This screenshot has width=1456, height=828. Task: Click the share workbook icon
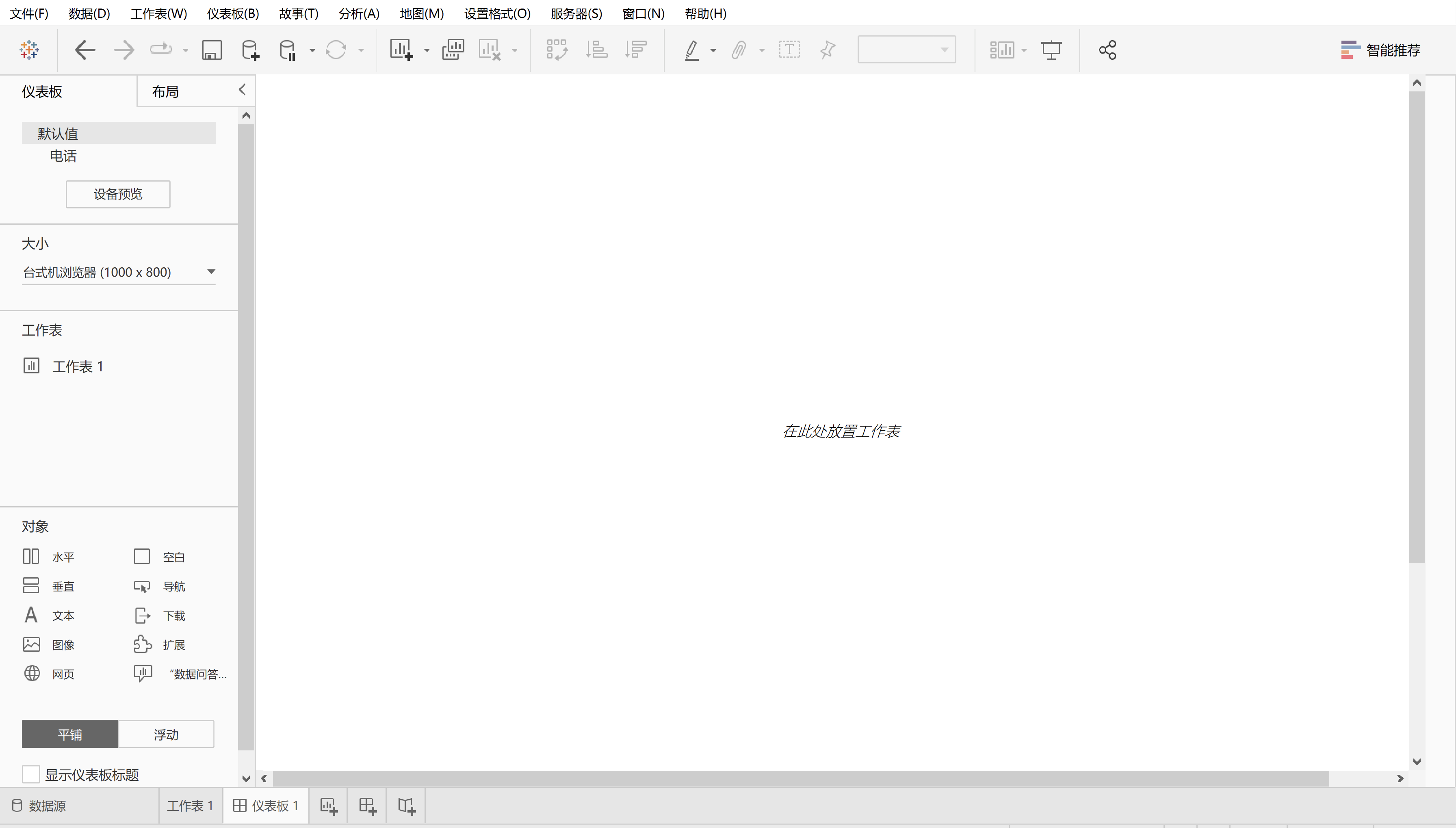coord(1107,50)
